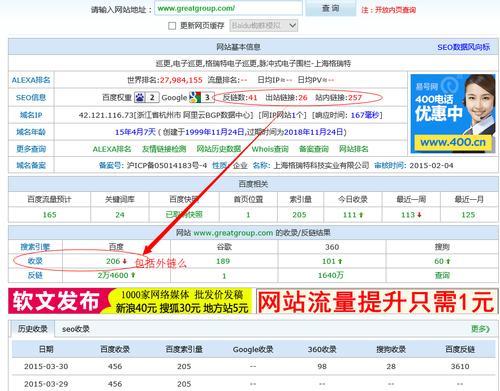This screenshot has width=500, height=391.
Task: Click the Baidu snapshot status link
Action: point(184,214)
